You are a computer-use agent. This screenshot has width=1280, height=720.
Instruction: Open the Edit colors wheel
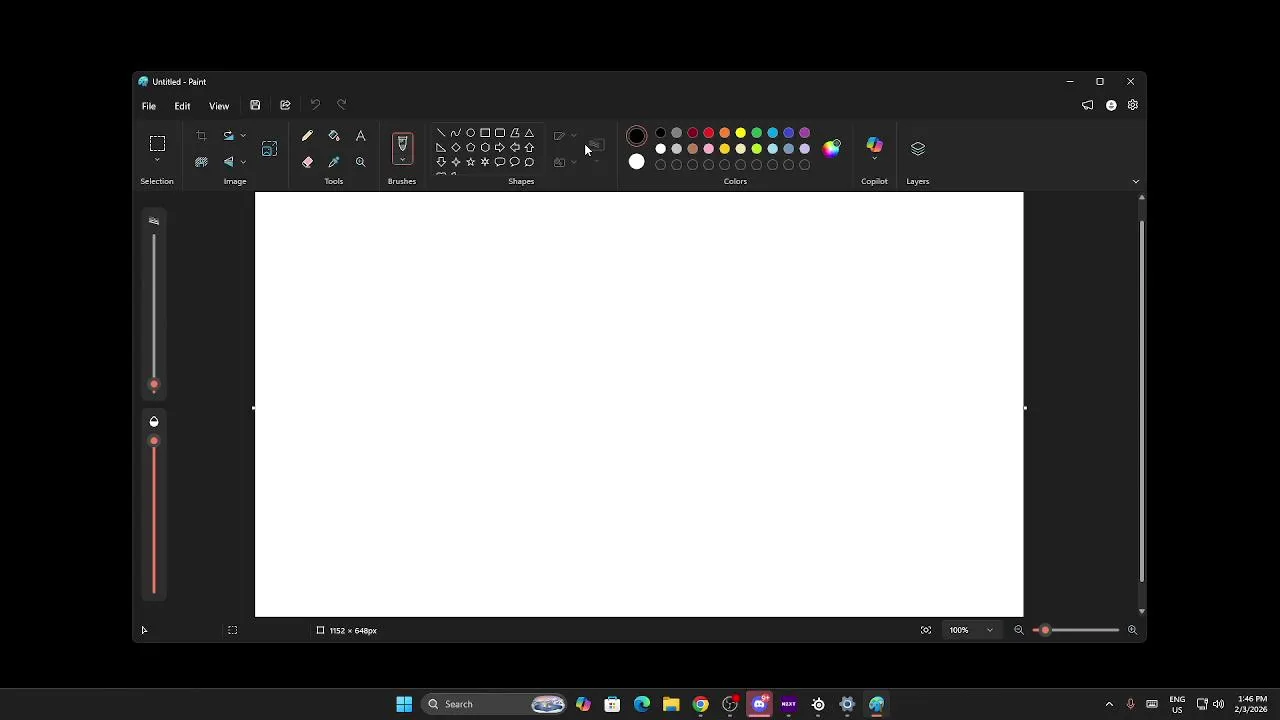[x=832, y=148]
